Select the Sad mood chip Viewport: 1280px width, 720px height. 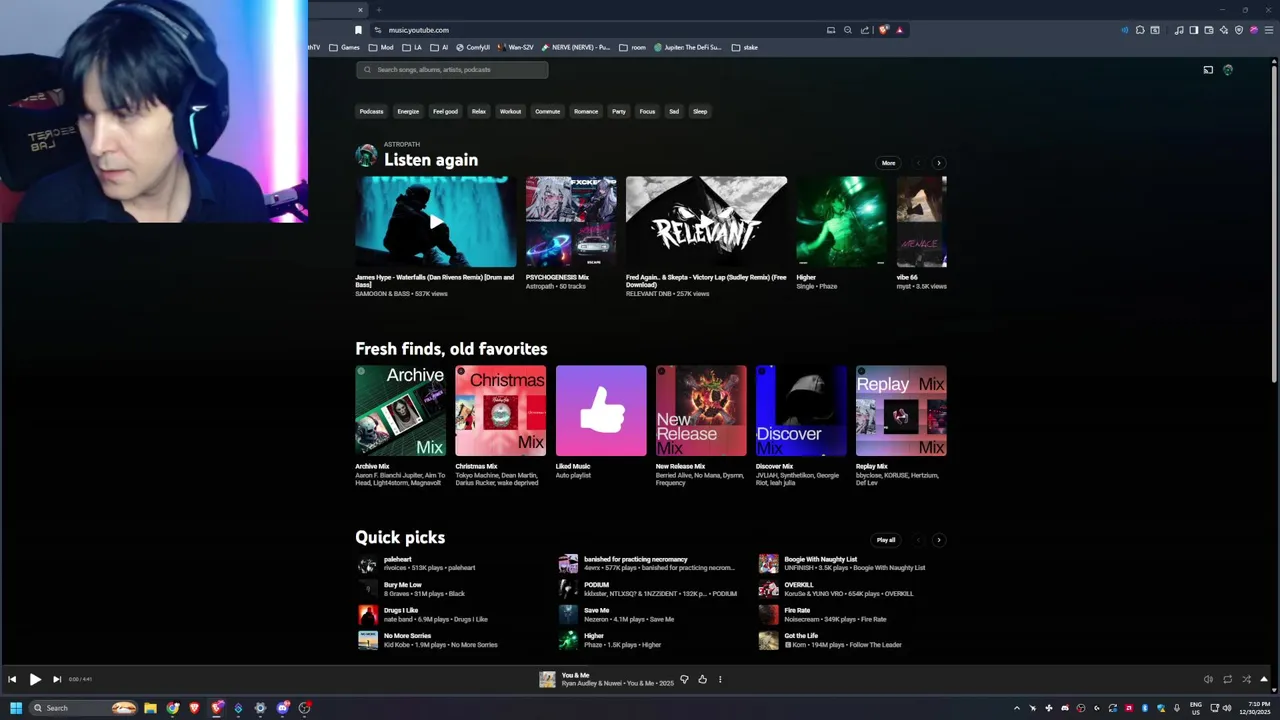(674, 111)
